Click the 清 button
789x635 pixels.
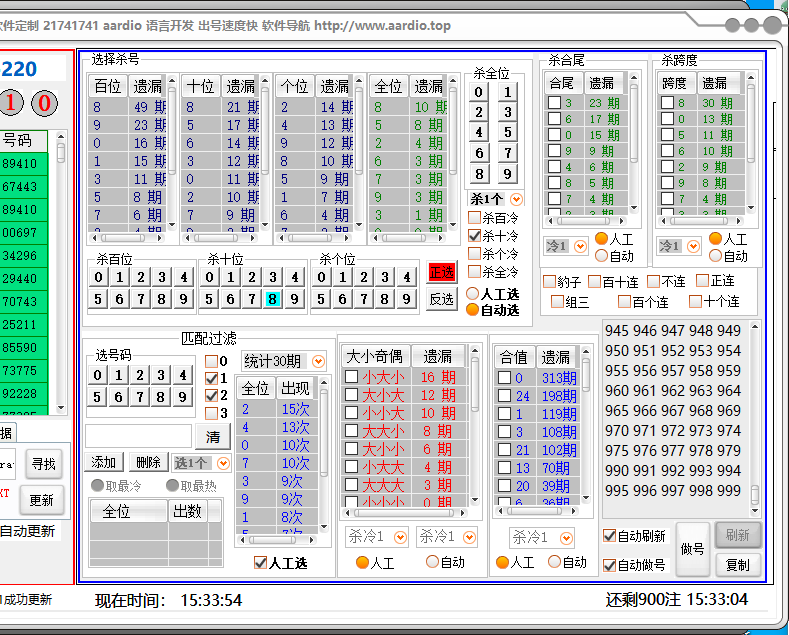[x=213, y=437]
